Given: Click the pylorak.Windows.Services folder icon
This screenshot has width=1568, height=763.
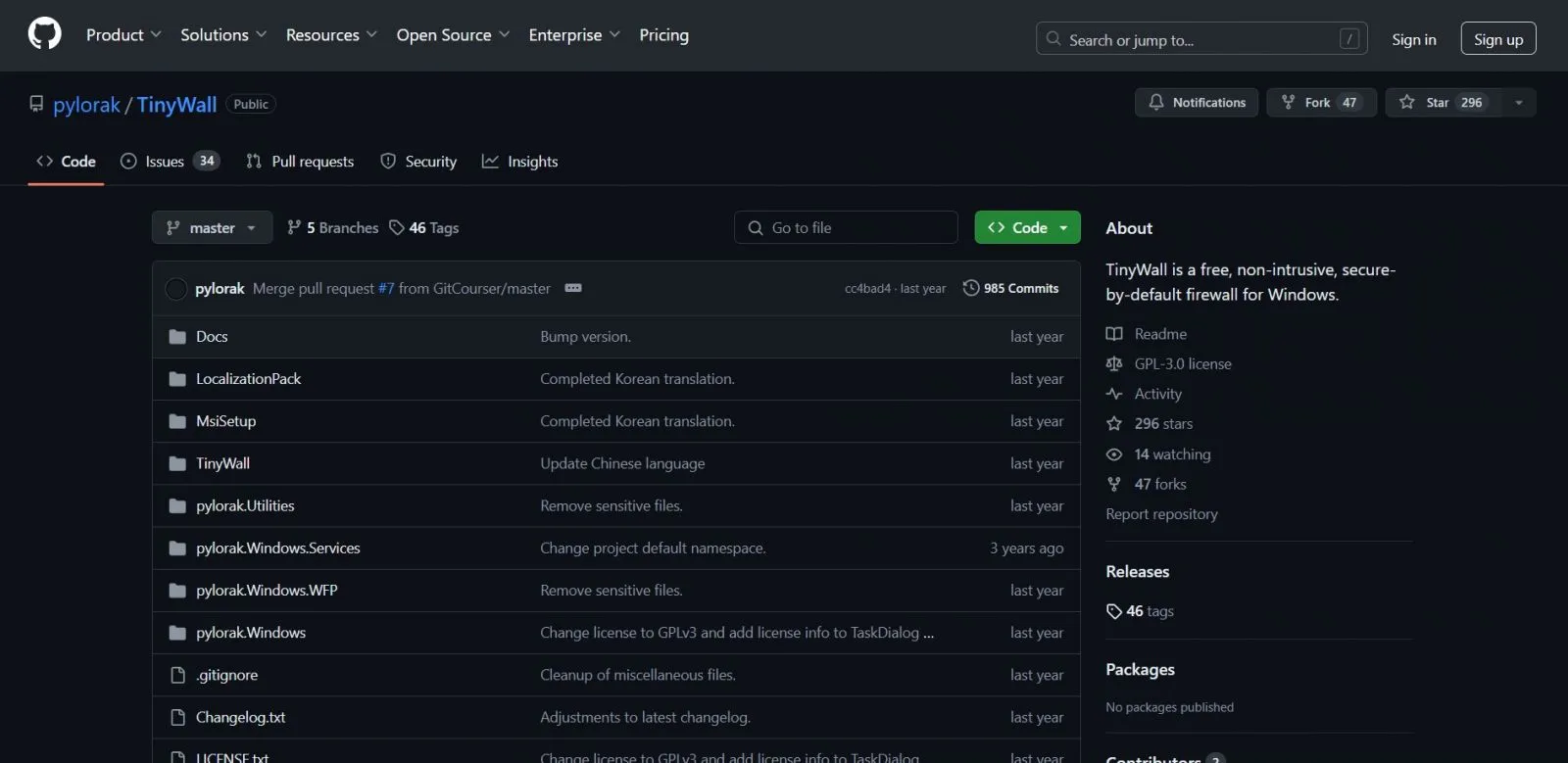Looking at the screenshot, I should click(177, 548).
